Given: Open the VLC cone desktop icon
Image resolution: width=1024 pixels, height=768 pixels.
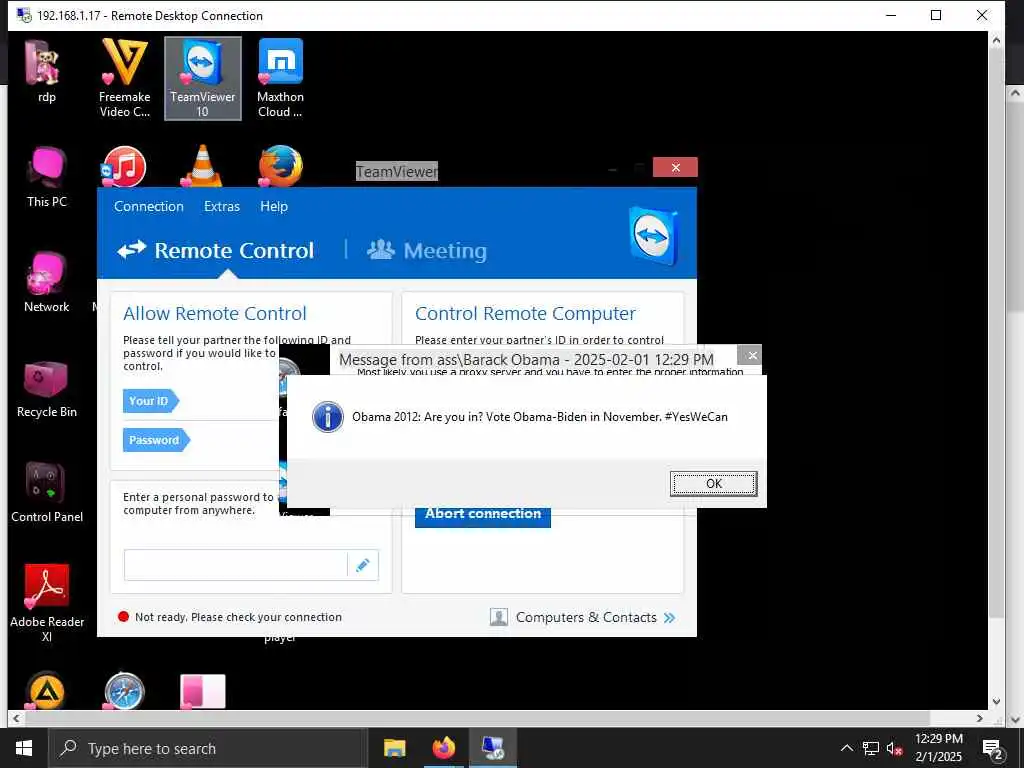Looking at the screenshot, I should (202, 166).
